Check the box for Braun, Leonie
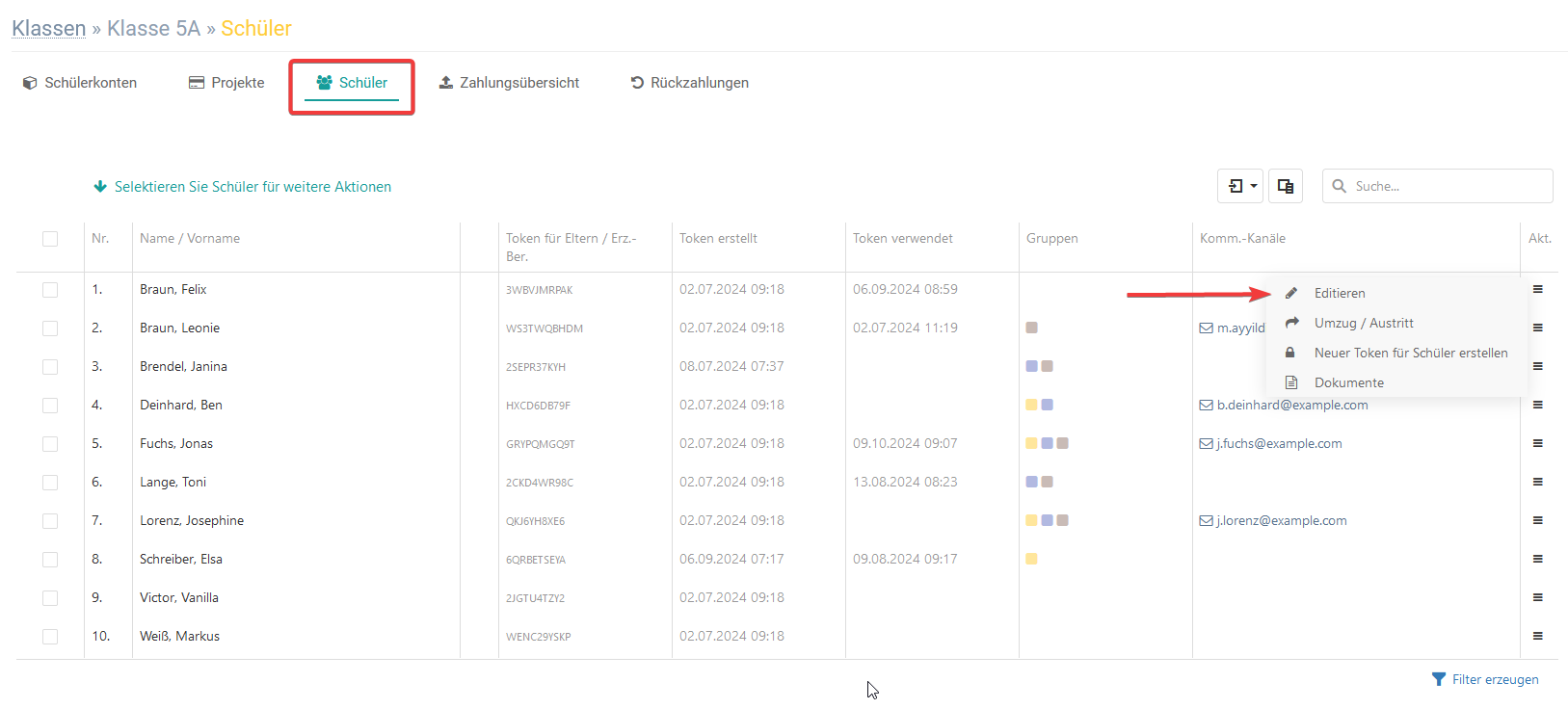Screen dimensions: 1568x709 pos(50,328)
